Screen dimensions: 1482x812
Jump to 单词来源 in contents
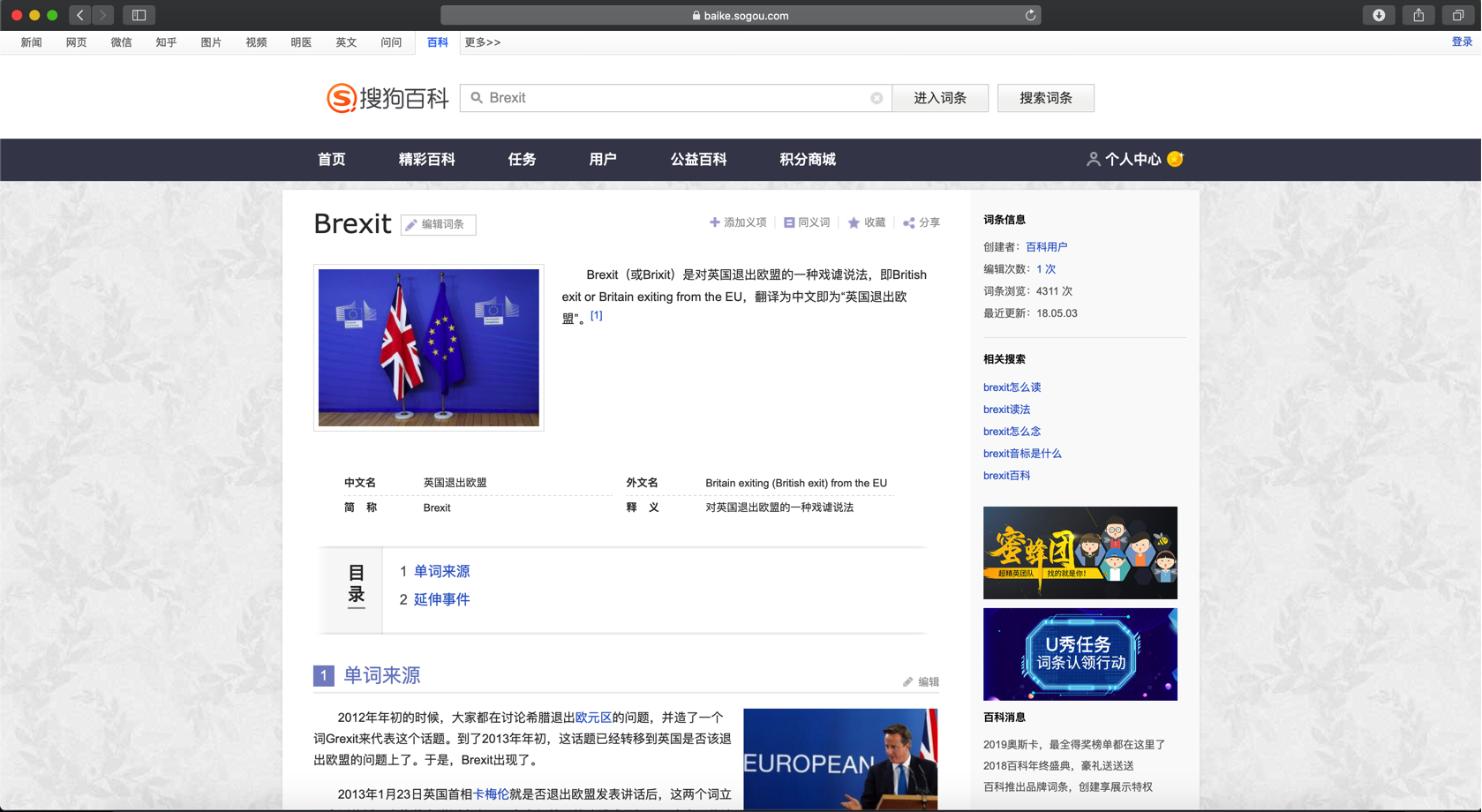(x=442, y=571)
